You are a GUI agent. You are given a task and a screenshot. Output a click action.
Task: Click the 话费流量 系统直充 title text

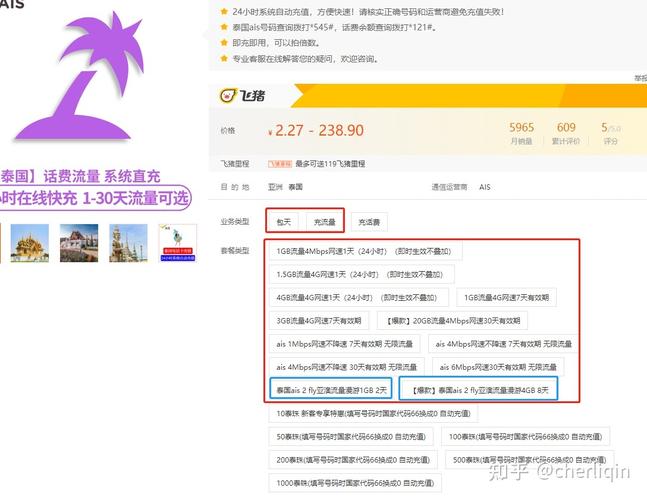pyautogui.click(x=102, y=176)
